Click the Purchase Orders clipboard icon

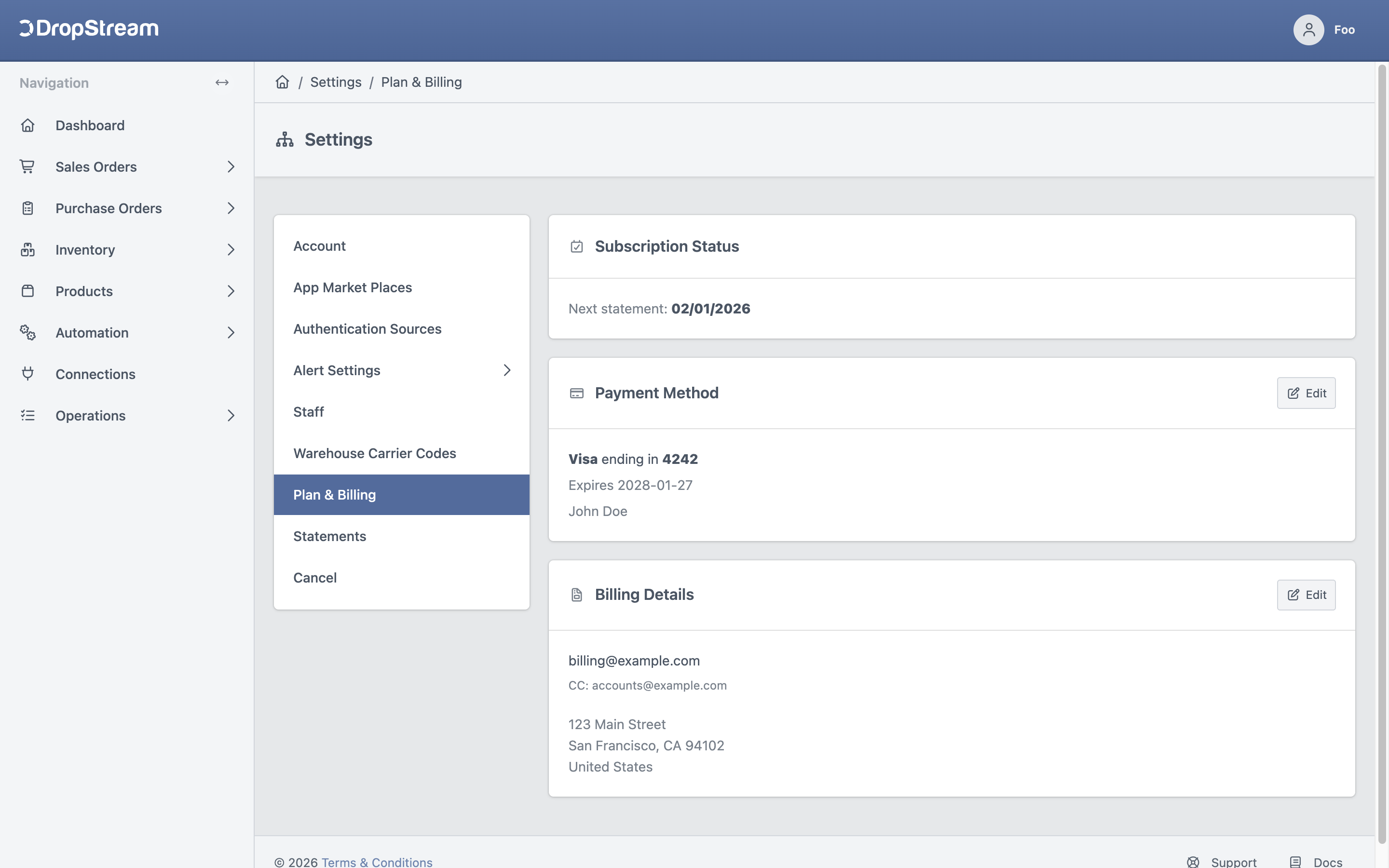[27, 208]
